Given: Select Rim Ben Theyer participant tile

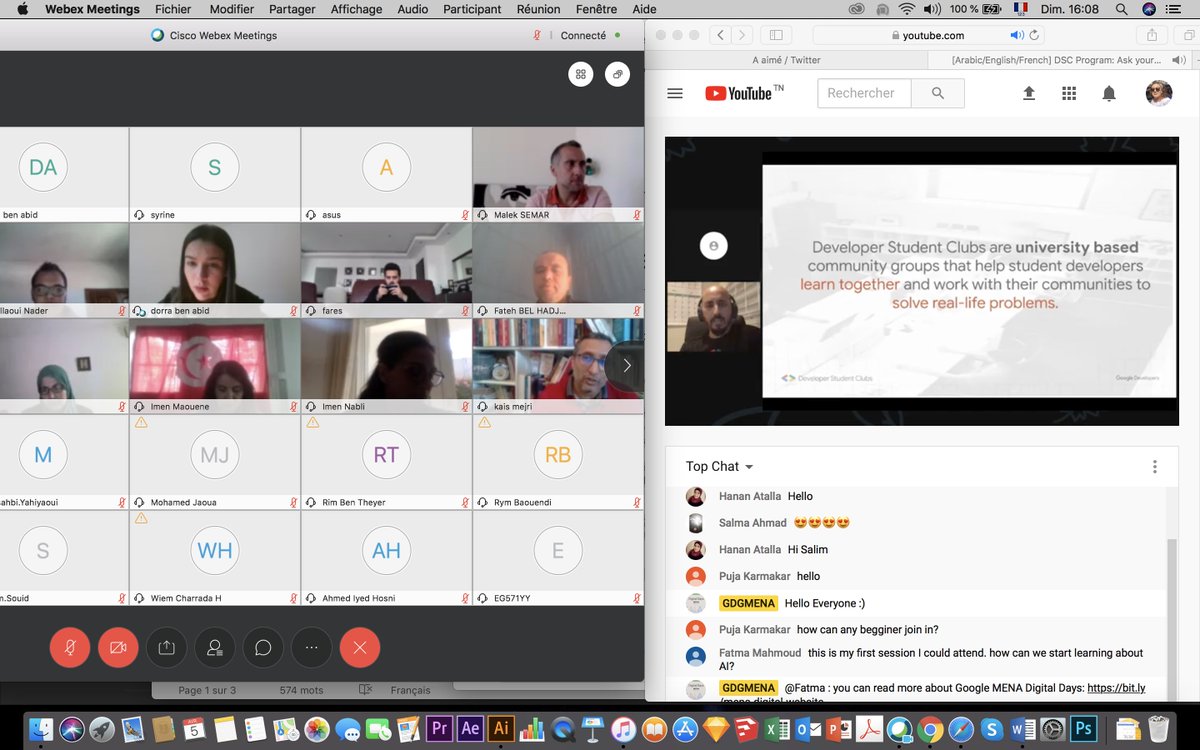Looking at the screenshot, I should click(x=386, y=462).
